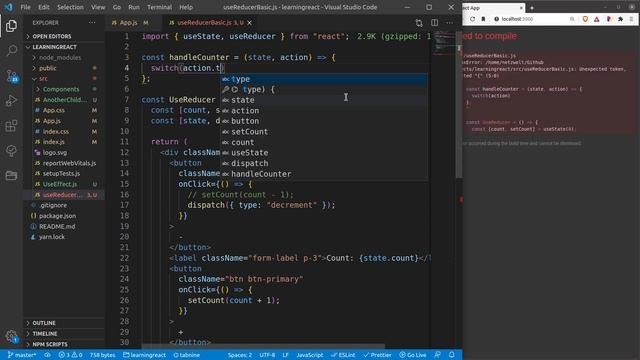Open Explorer panel ellipsis menu
Image resolution: width=640 pixels, height=360 pixels.
pyautogui.click(x=92, y=23)
